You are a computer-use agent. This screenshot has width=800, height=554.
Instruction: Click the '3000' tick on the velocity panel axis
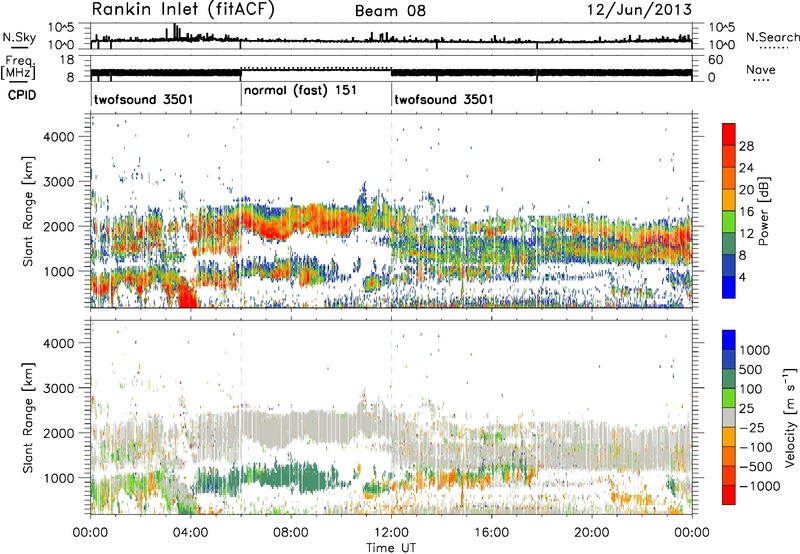(x=59, y=388)
